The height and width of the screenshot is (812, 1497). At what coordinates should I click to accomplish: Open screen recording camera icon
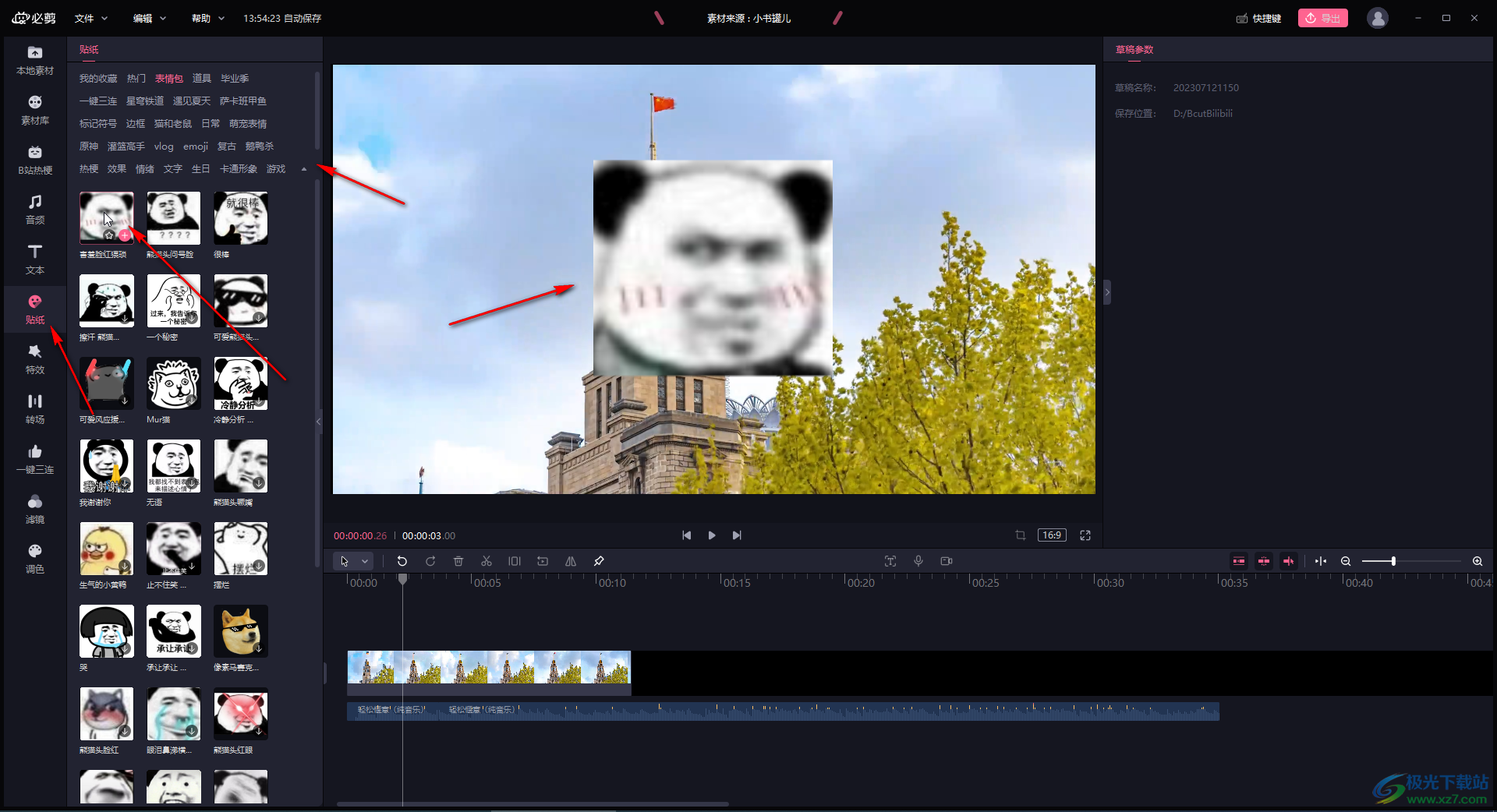947,561
